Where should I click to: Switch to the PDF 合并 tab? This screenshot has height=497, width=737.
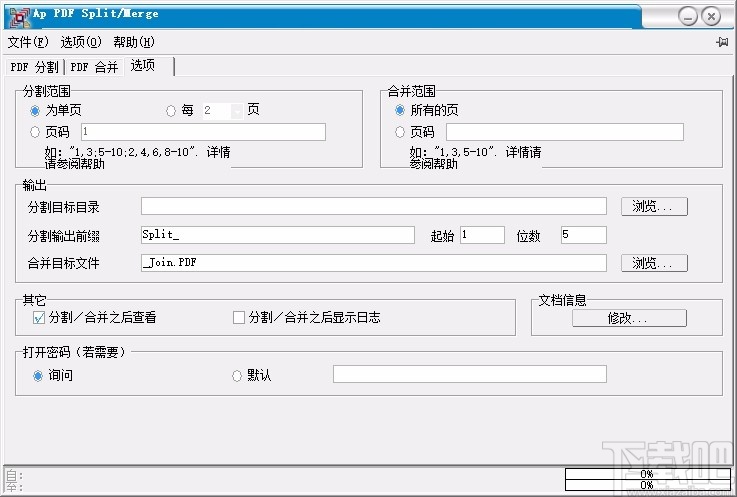point(94,67)
